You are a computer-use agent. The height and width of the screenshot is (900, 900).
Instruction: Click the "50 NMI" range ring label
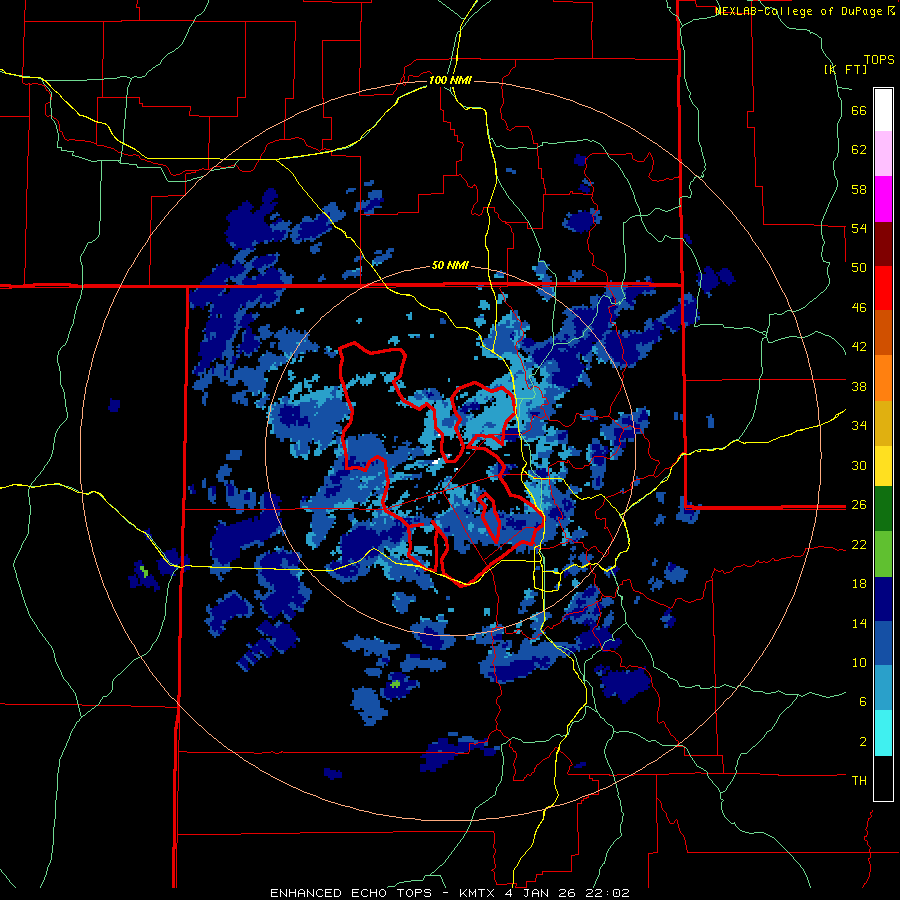tap(450, 265)
